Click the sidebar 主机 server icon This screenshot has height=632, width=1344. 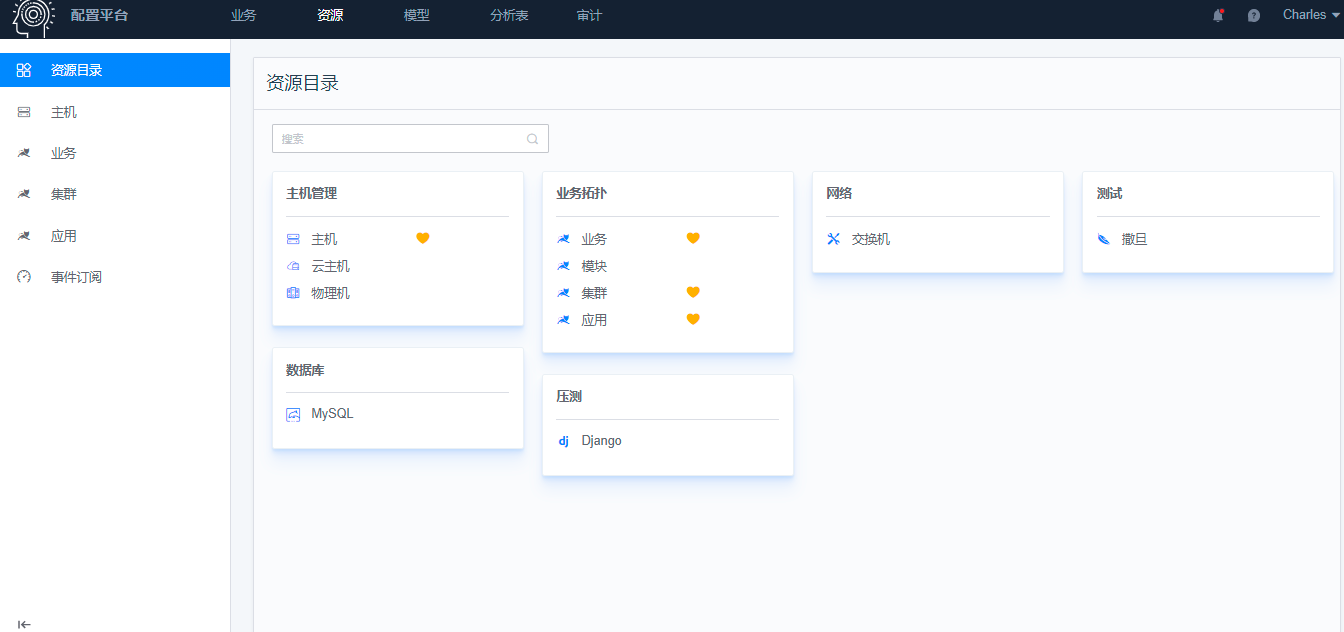click(x=24, y=112)
